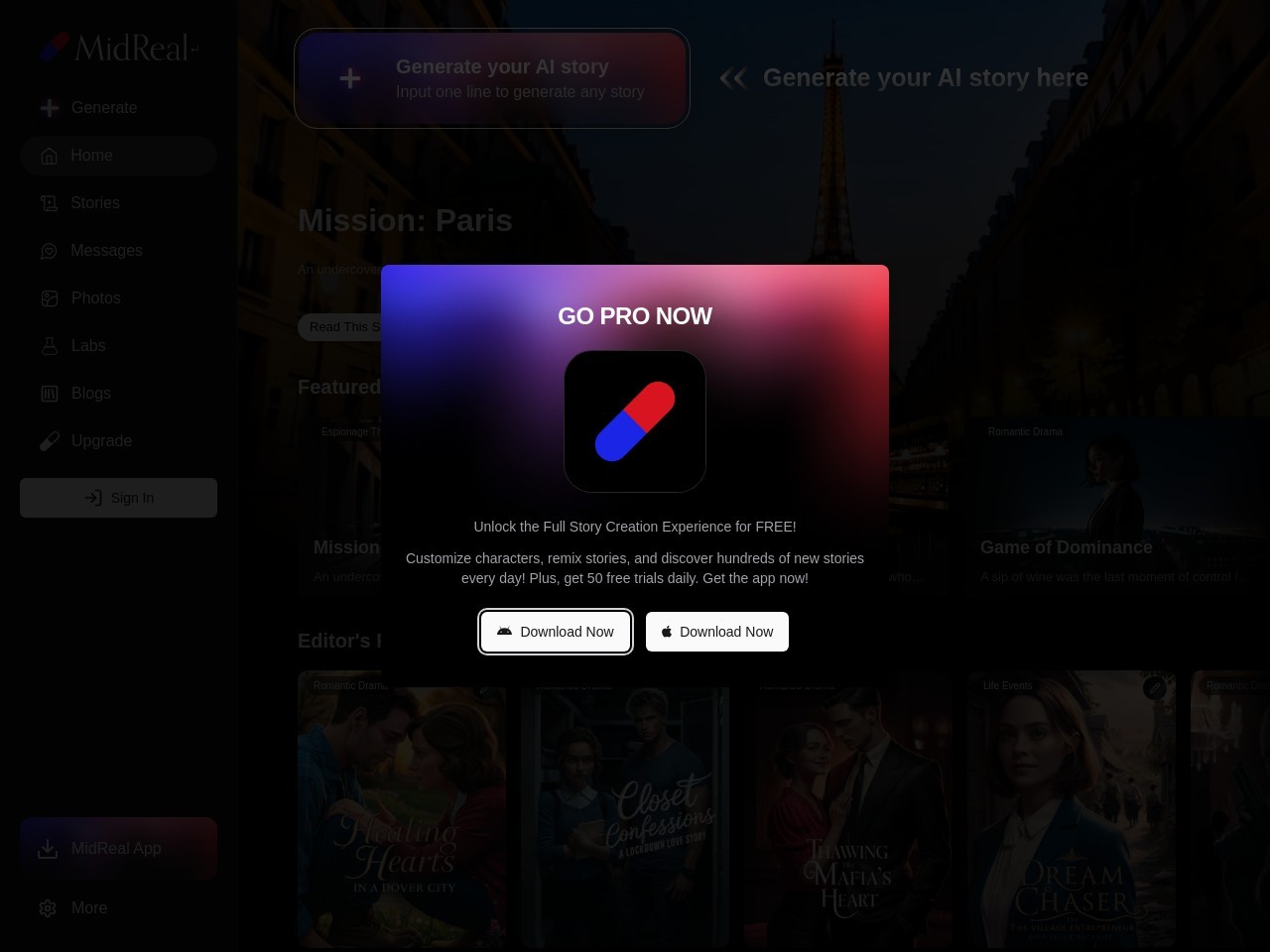
Task: Click the plus icon next to Generate
Action: coord(50,108)
